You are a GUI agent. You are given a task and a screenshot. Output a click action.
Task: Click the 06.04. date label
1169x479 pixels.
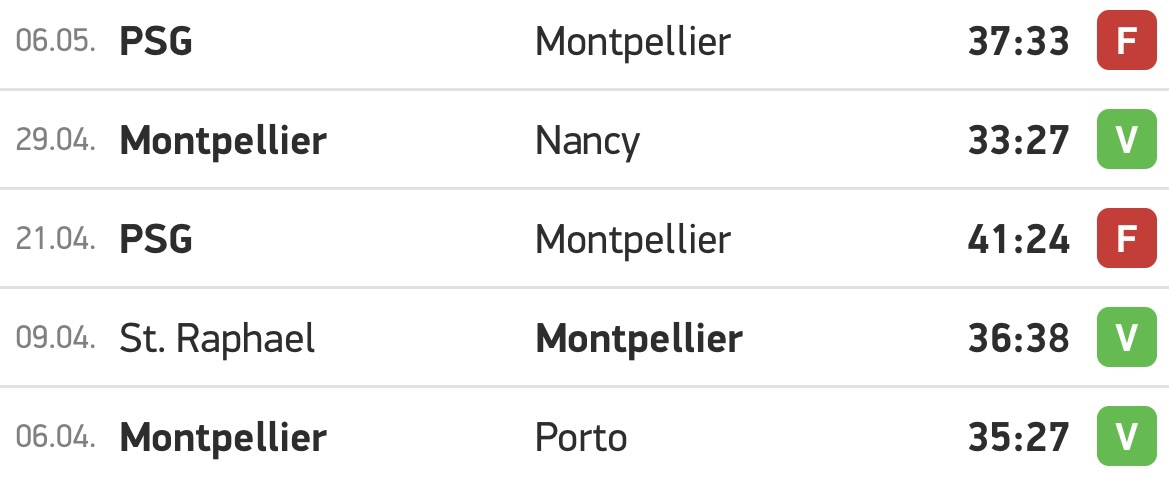pos(55,437)
